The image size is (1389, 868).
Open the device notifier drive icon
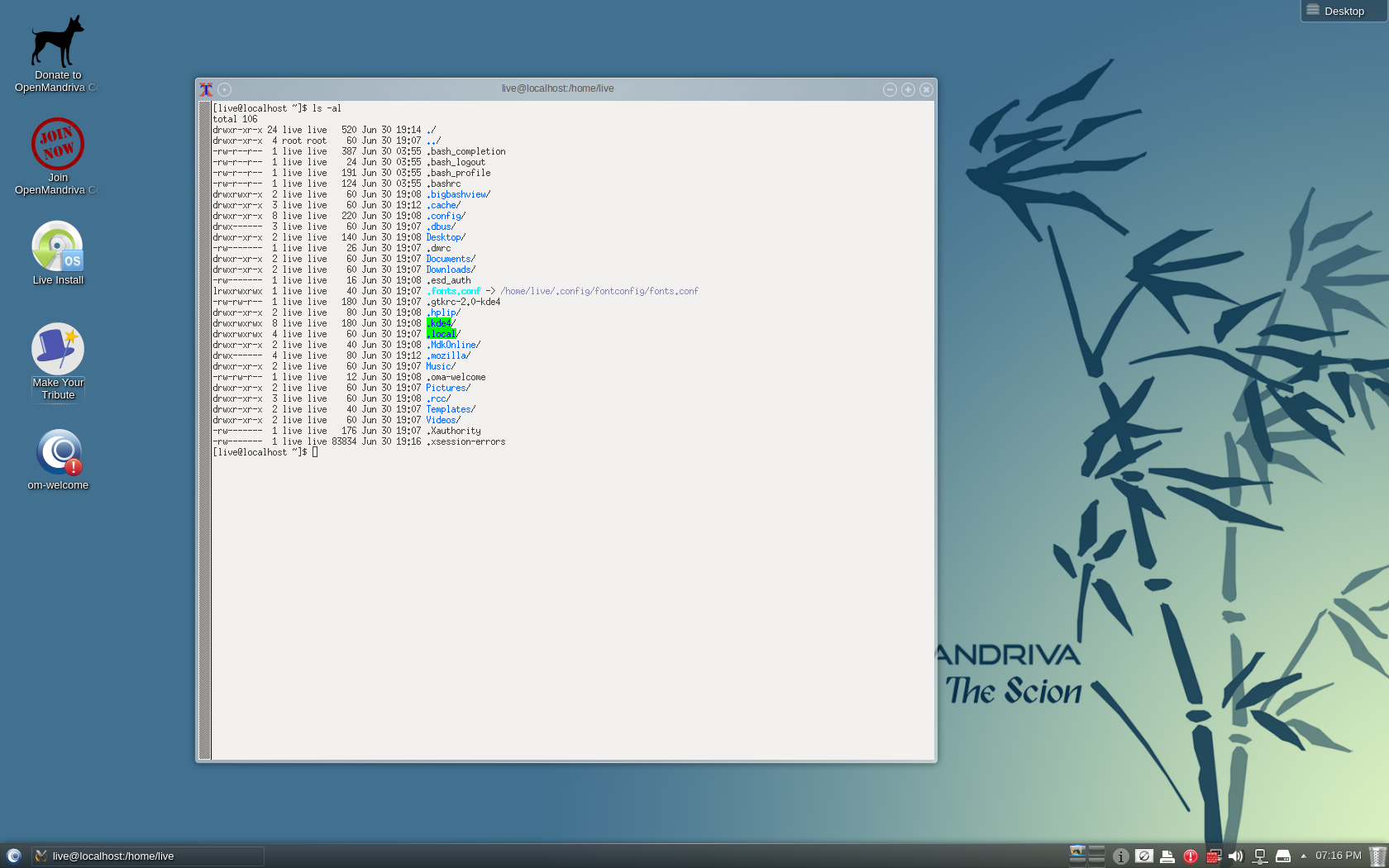point(1283,856)
